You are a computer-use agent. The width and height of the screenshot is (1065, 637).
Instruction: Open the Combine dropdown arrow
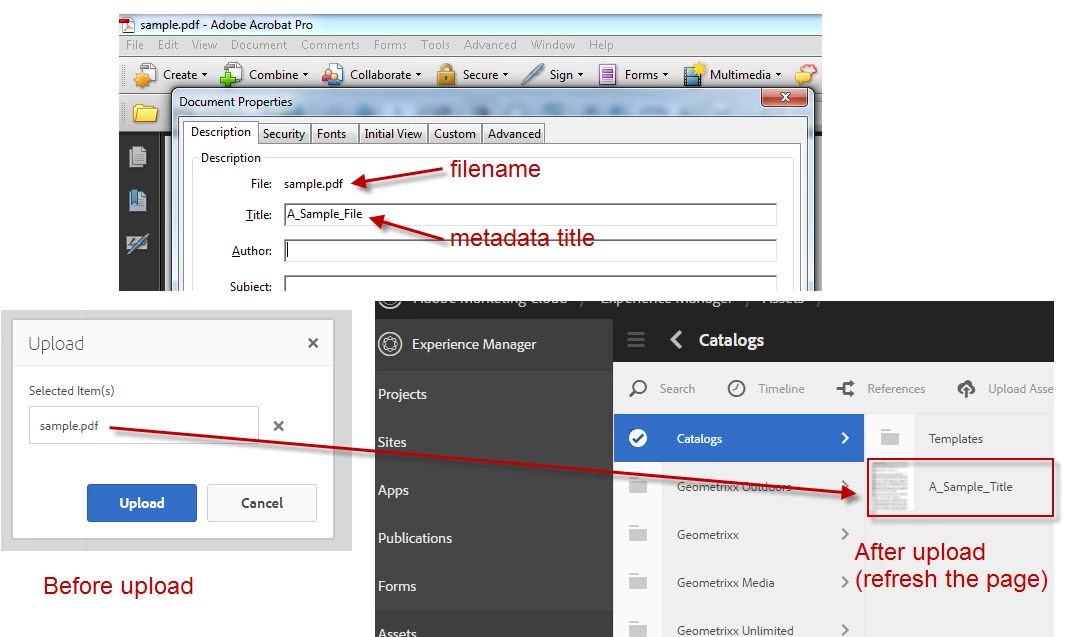click(x=306, y=75)
